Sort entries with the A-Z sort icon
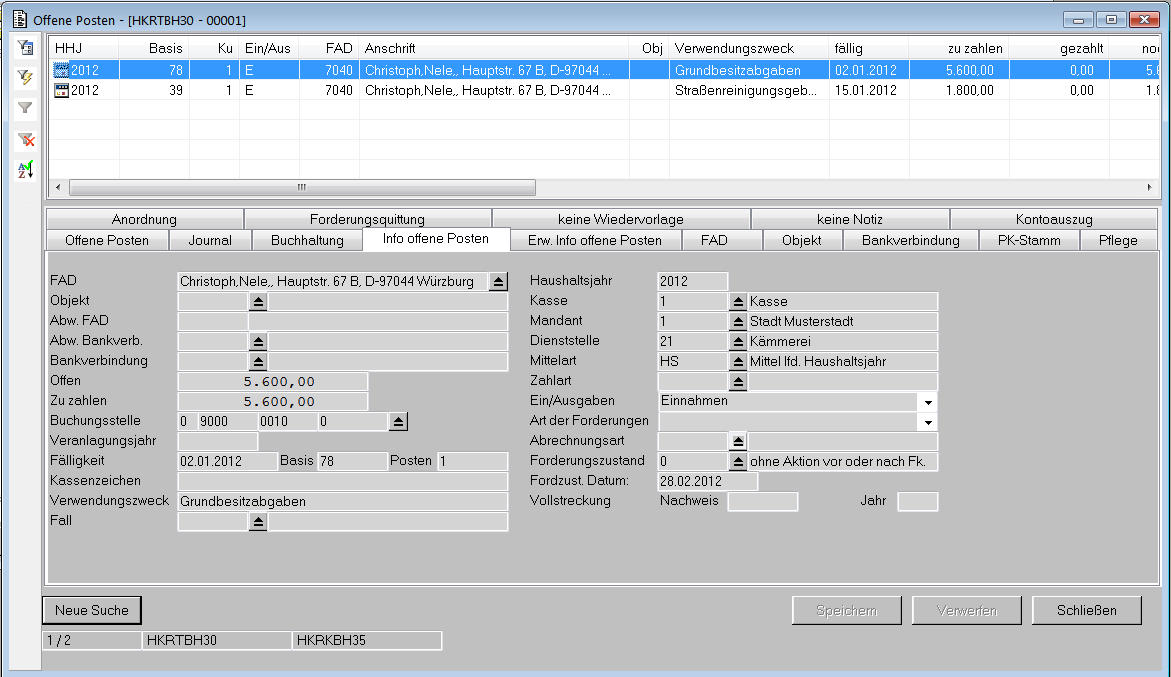Screen dimensions: 1171x677 [26, 170]
